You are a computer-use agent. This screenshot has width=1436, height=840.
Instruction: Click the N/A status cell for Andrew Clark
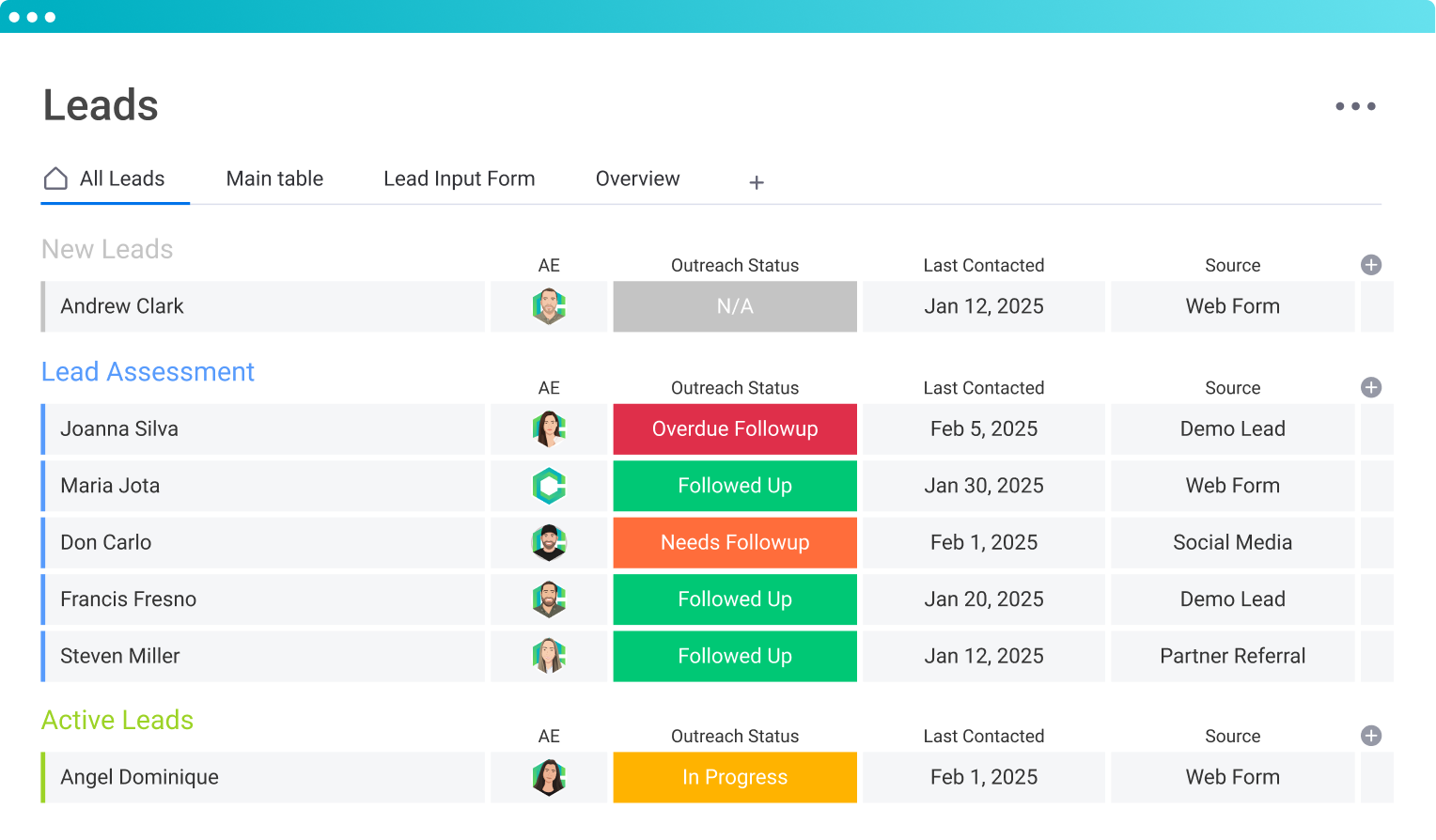(735, 306)
